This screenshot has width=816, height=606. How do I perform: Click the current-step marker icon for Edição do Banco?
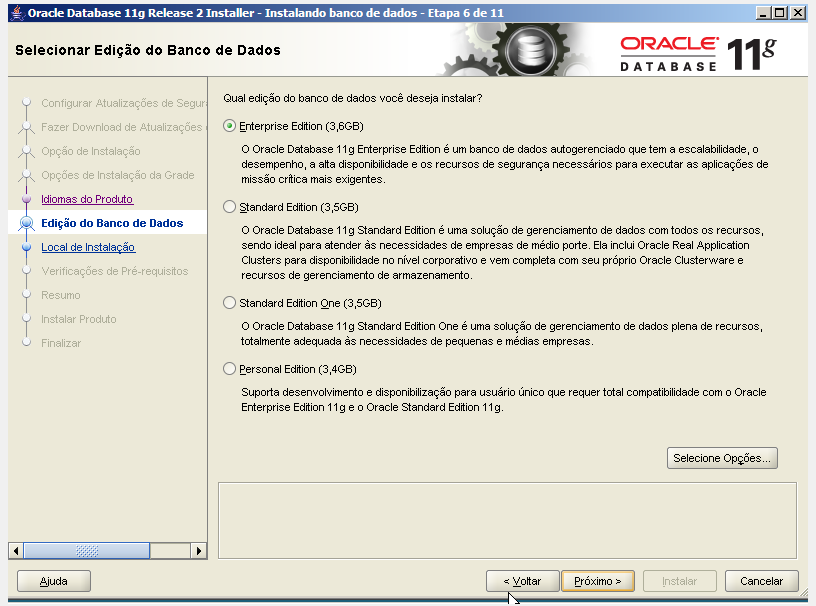coord(26,223)
